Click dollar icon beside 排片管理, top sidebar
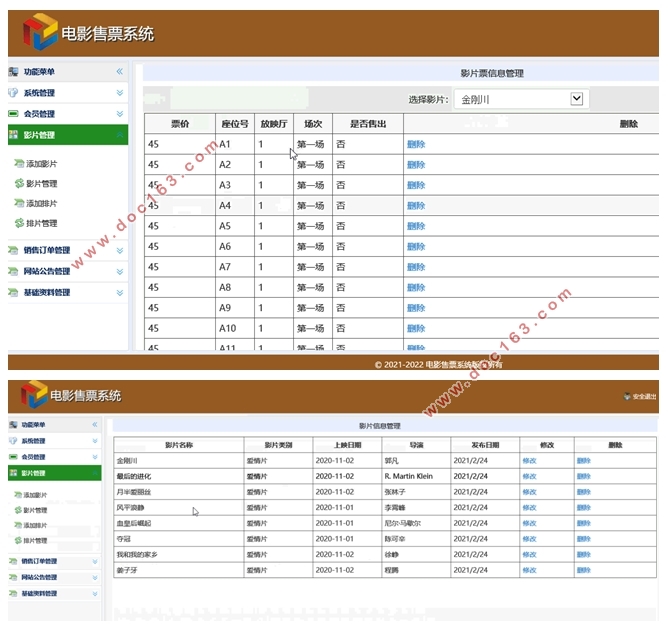This screenshot has width=668, height=629. point(19,223)
